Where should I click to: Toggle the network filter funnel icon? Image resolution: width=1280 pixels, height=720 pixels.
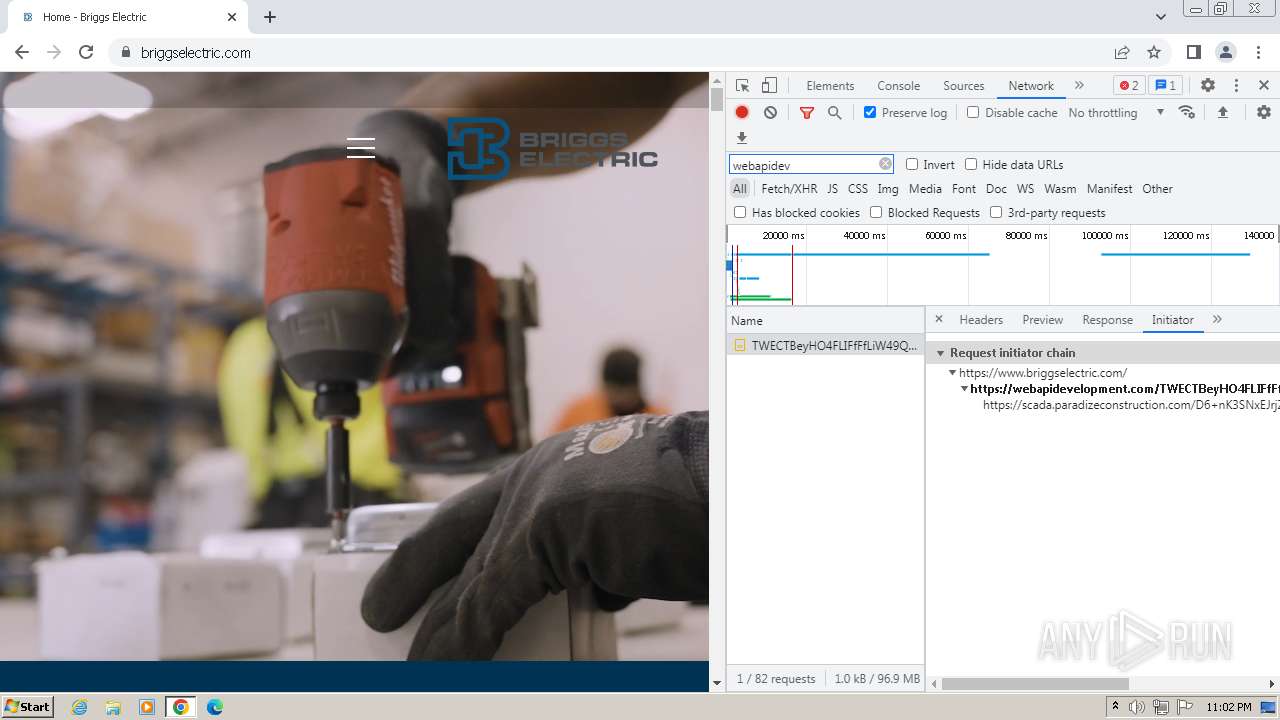(x=807, y=113)
